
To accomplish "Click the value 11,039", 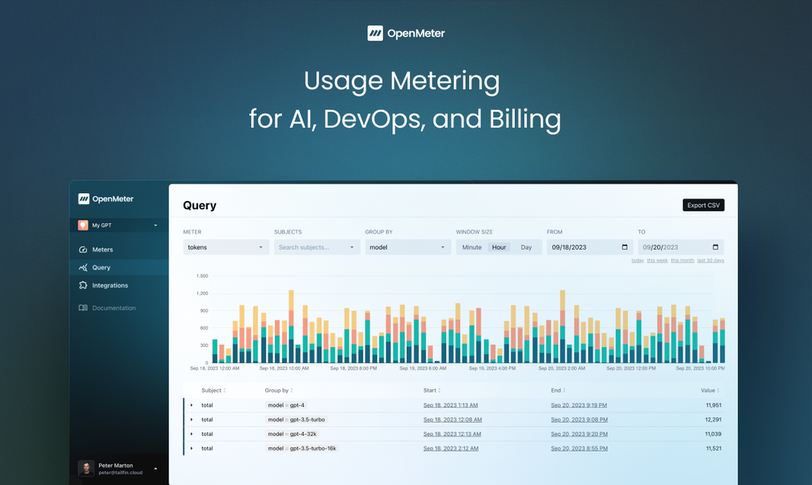I will click(713, 434).
